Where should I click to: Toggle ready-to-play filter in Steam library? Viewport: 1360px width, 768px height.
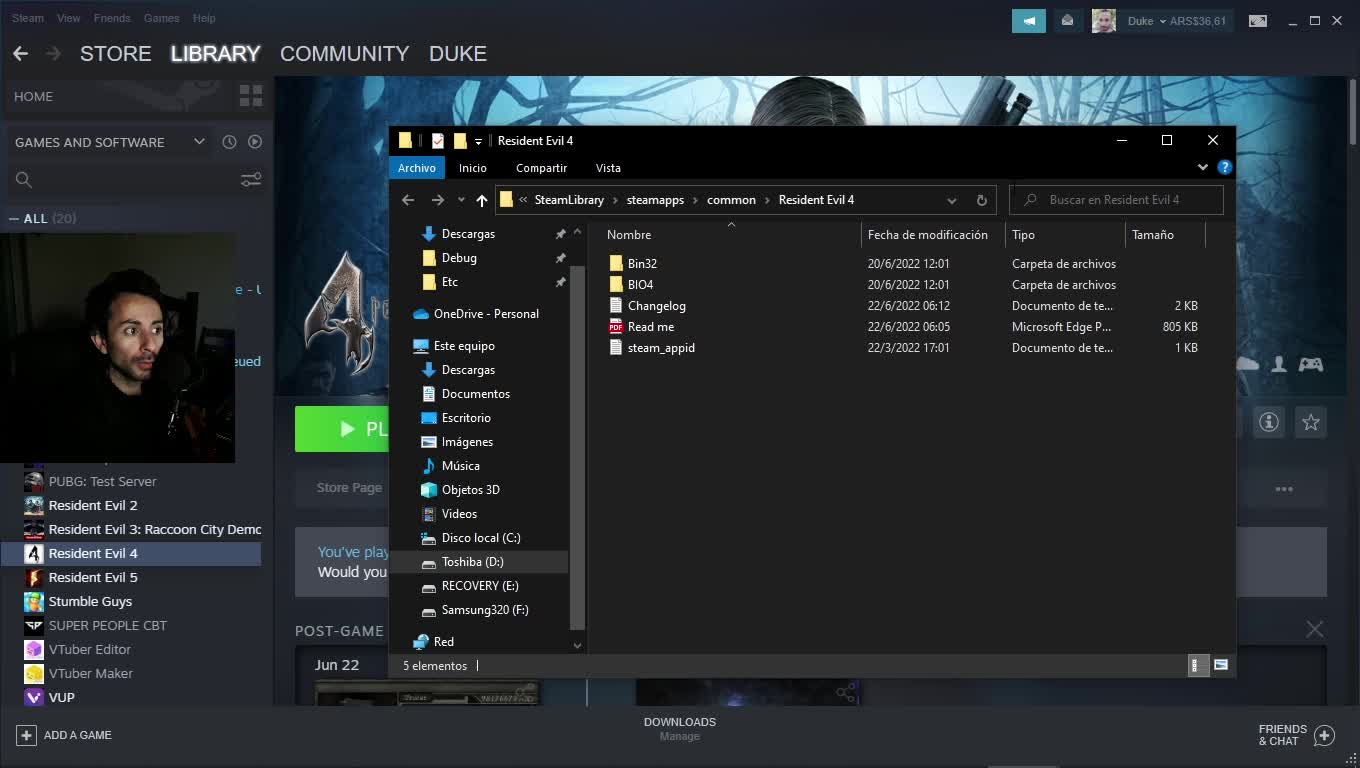pos(255,142)
